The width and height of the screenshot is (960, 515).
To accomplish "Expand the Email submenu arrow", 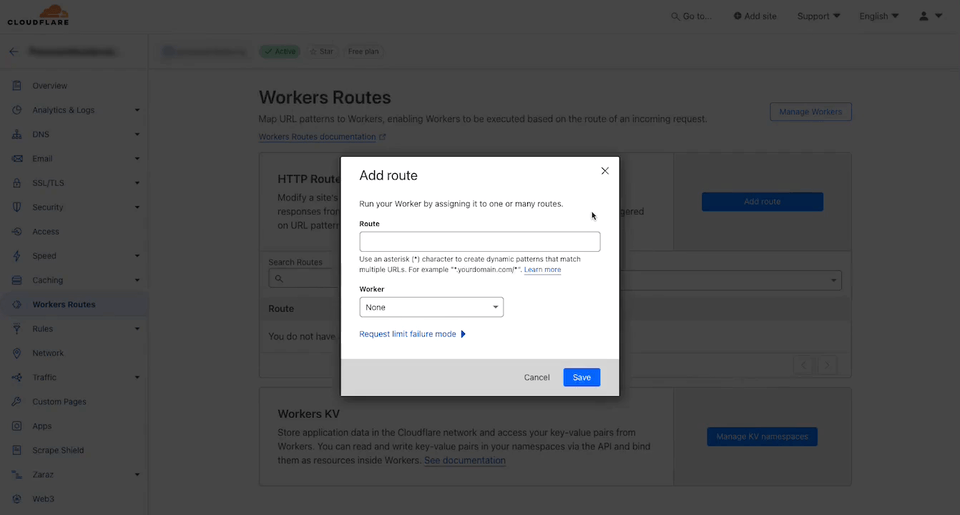I will [x=137, y=159].
